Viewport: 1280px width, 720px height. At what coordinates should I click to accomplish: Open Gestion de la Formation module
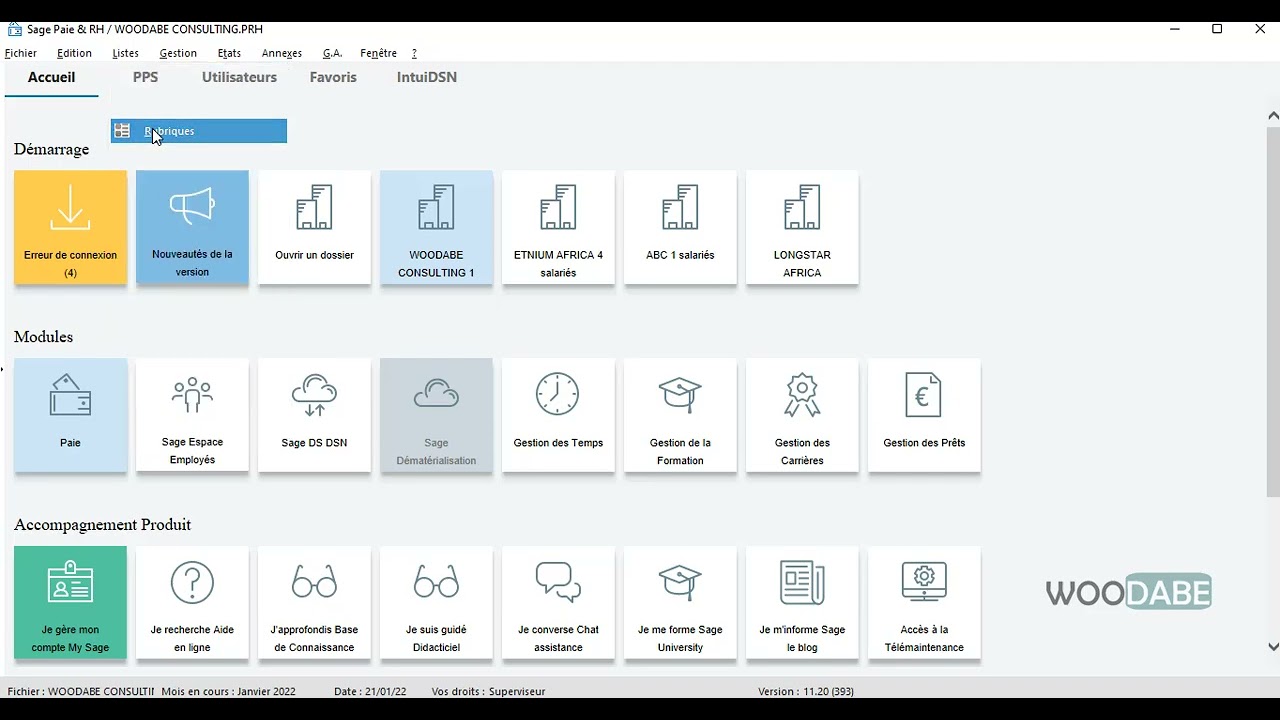click(x=680, y=416)
